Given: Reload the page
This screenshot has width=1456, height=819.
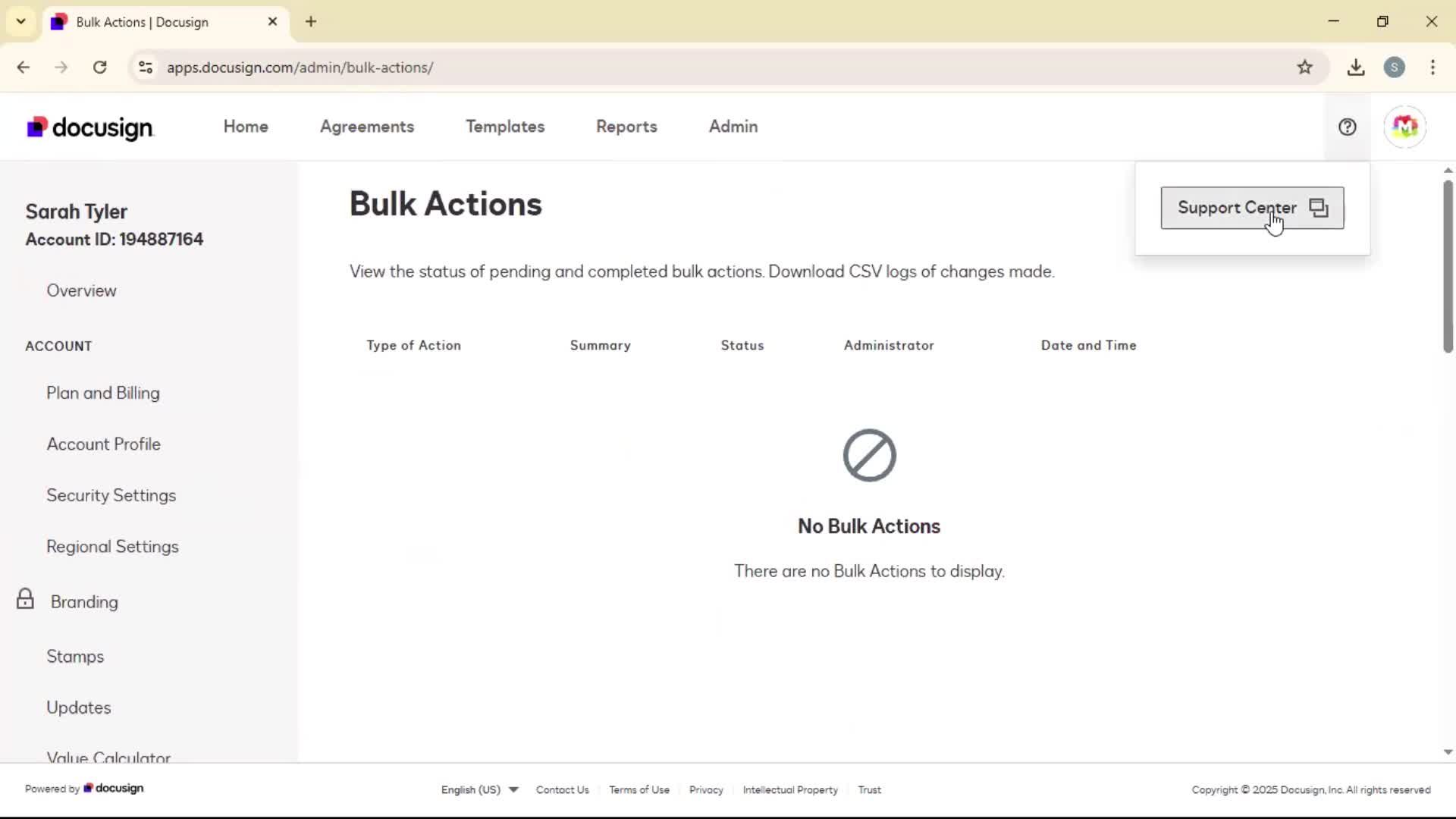Looking at the screenshot, I should pyautogui.click(x=99, y=67).
